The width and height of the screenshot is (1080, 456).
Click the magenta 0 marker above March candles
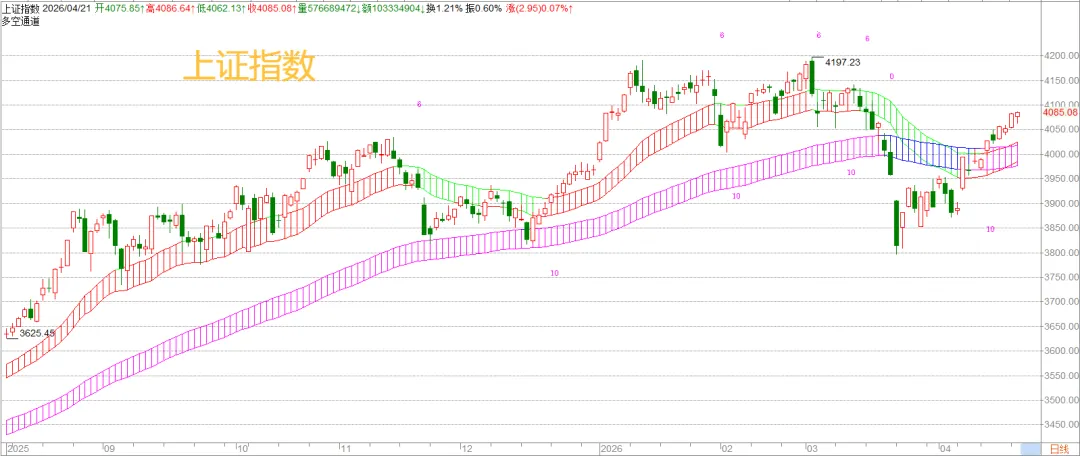tap(891, 76)
